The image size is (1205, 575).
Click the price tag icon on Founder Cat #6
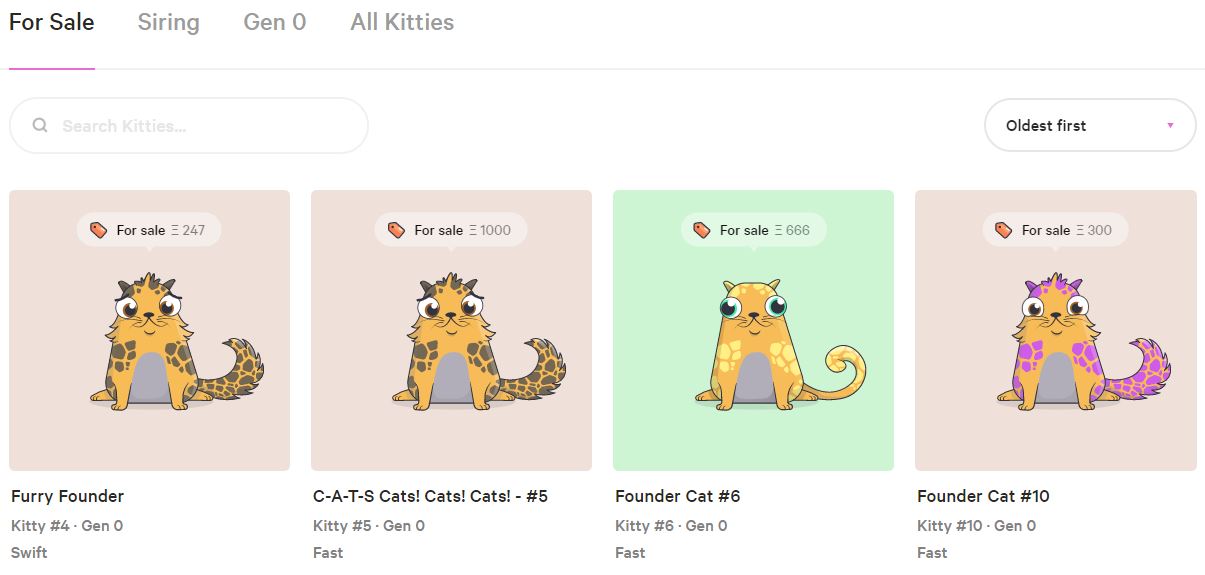702,230
